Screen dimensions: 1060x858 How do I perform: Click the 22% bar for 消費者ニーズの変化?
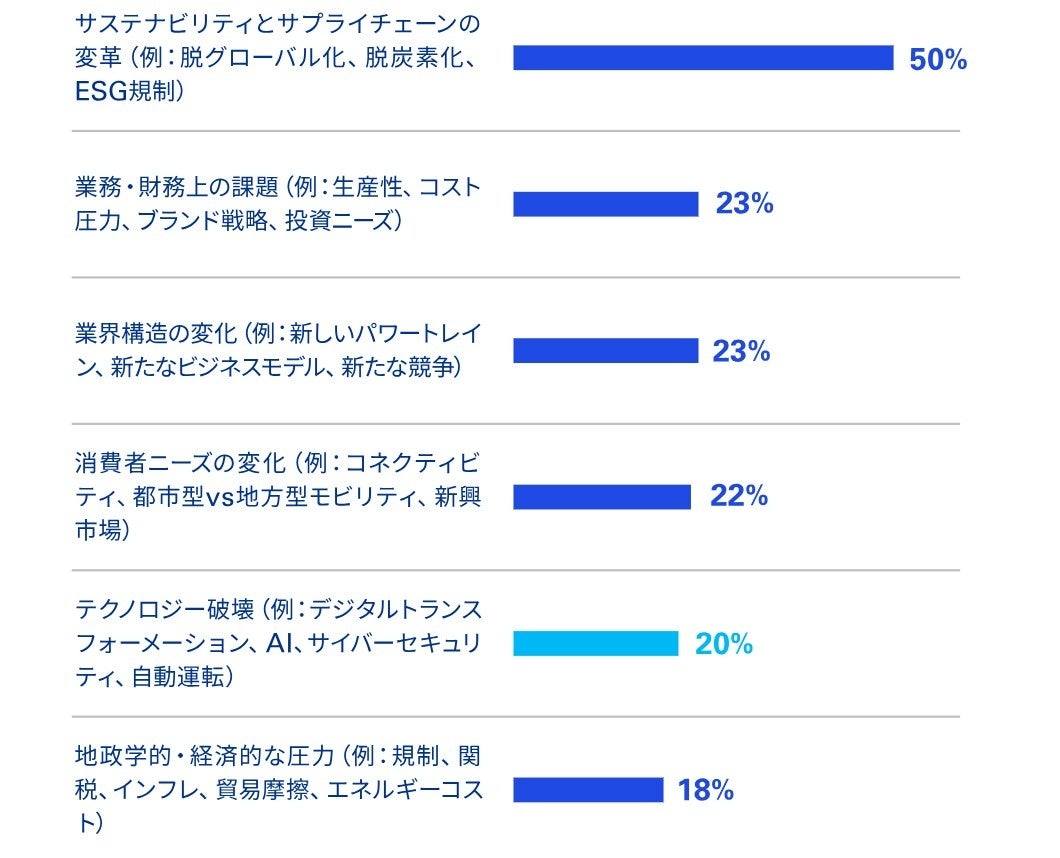click(601, 497)
